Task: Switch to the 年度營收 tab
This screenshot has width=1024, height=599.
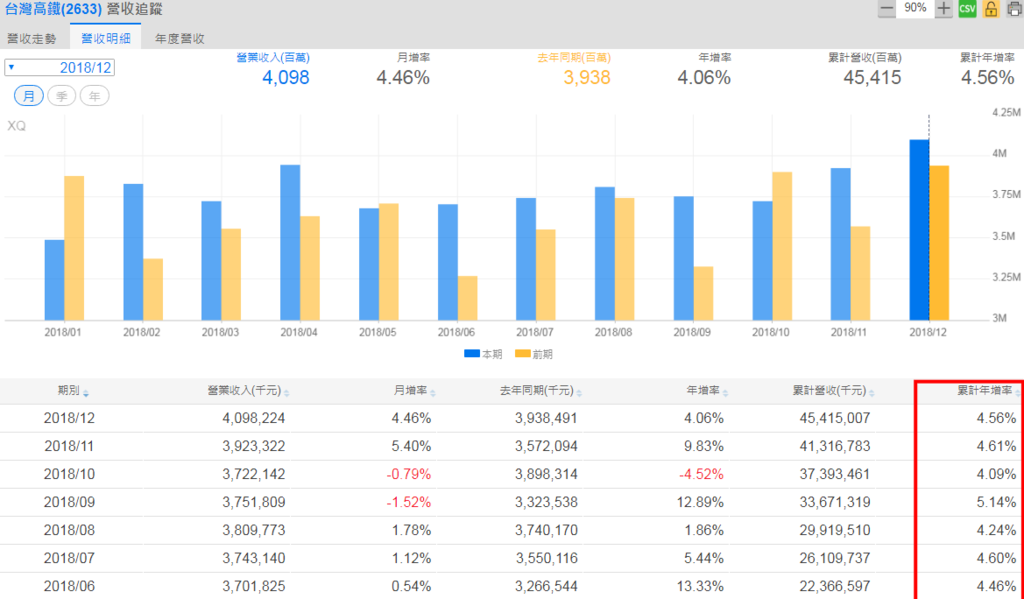Action: coord(180,39)
